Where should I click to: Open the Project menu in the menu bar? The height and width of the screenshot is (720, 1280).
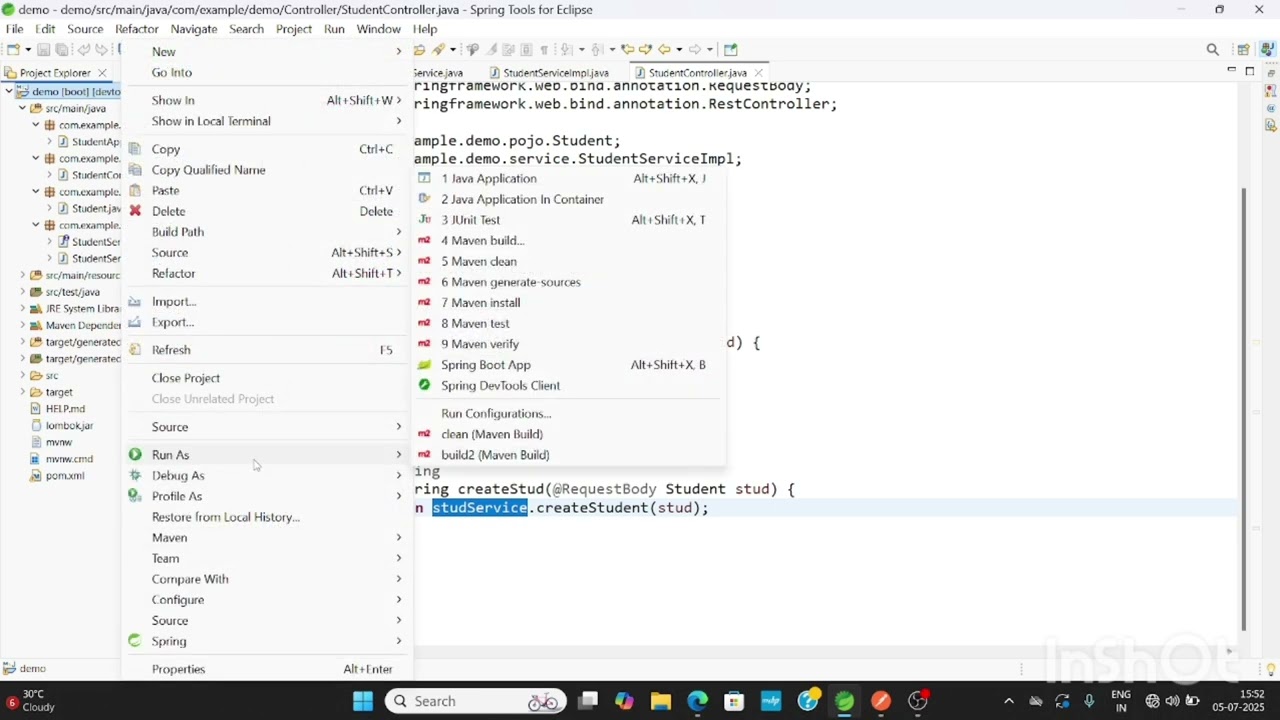(x=294, y=29)
